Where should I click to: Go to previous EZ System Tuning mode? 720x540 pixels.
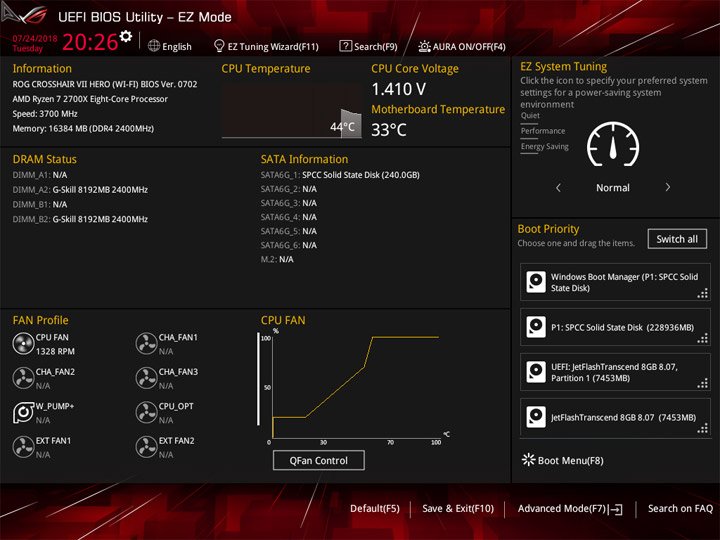[x=558, y=187]
